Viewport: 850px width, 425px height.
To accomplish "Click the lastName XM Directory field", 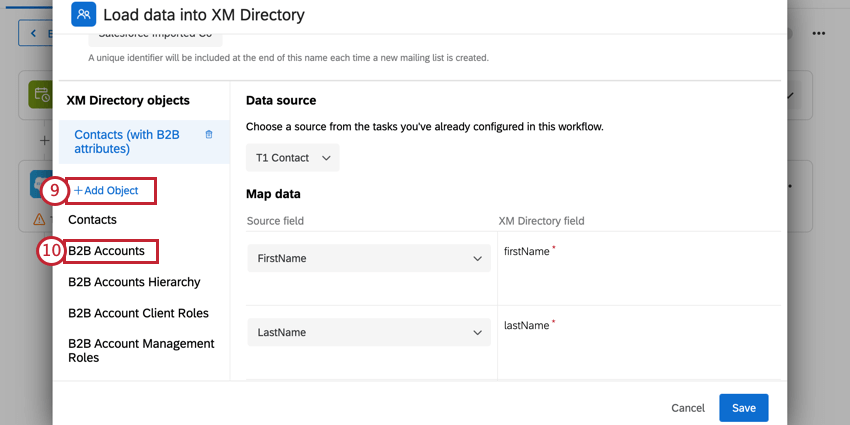I will click(527, 325).
